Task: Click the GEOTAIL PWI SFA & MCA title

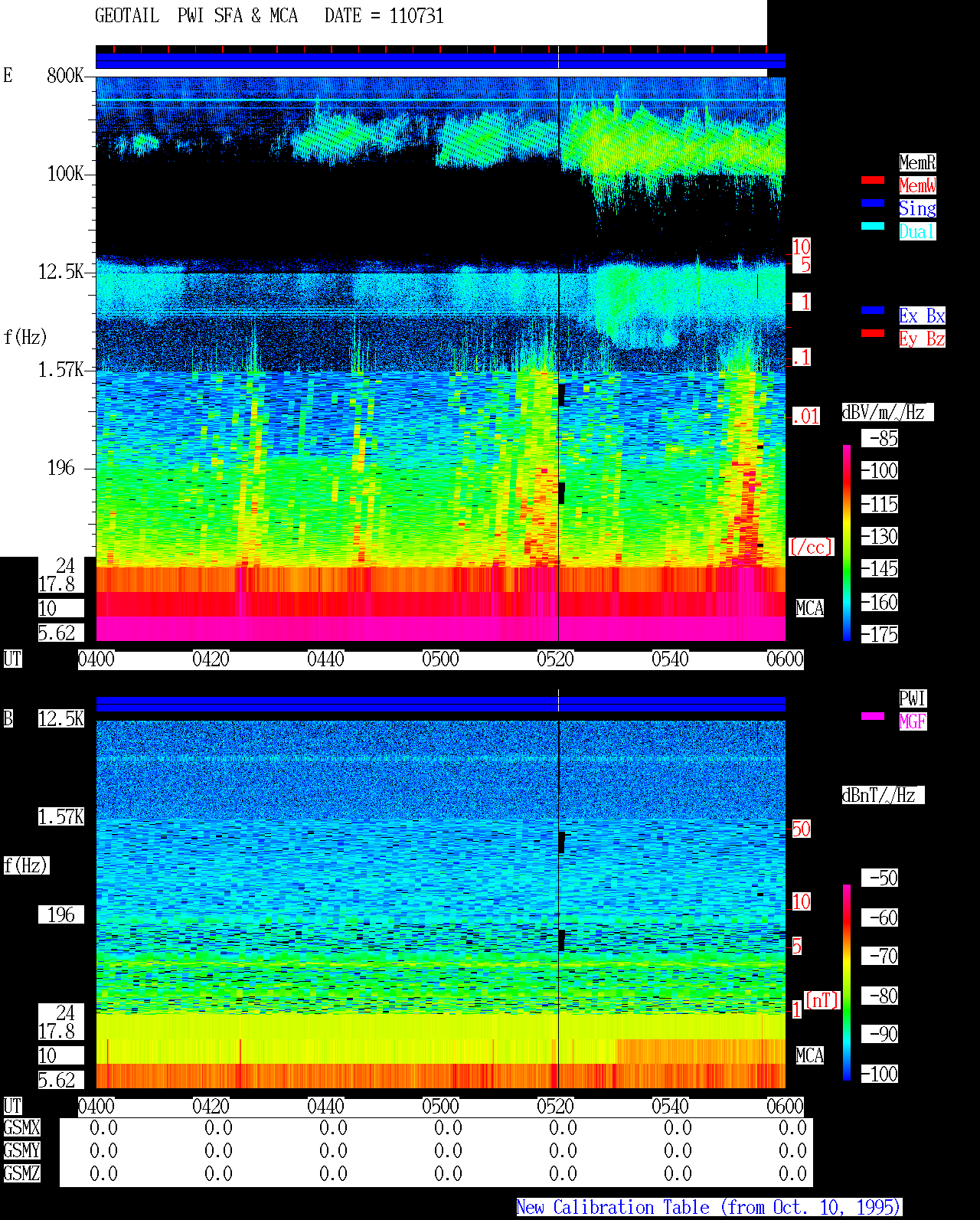Action: (x=196, y=16)
